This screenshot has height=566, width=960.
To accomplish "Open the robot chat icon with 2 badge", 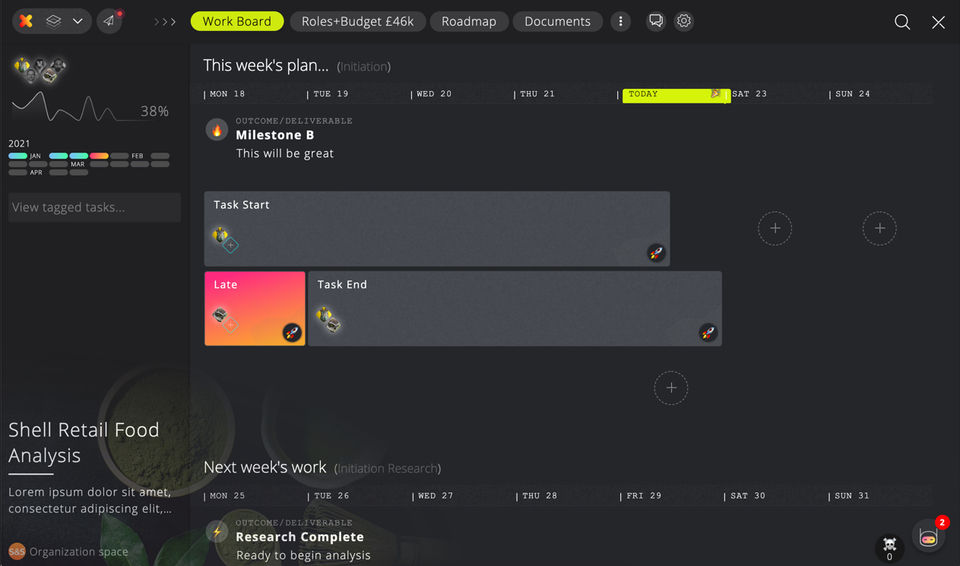I will tap(927, 537).
